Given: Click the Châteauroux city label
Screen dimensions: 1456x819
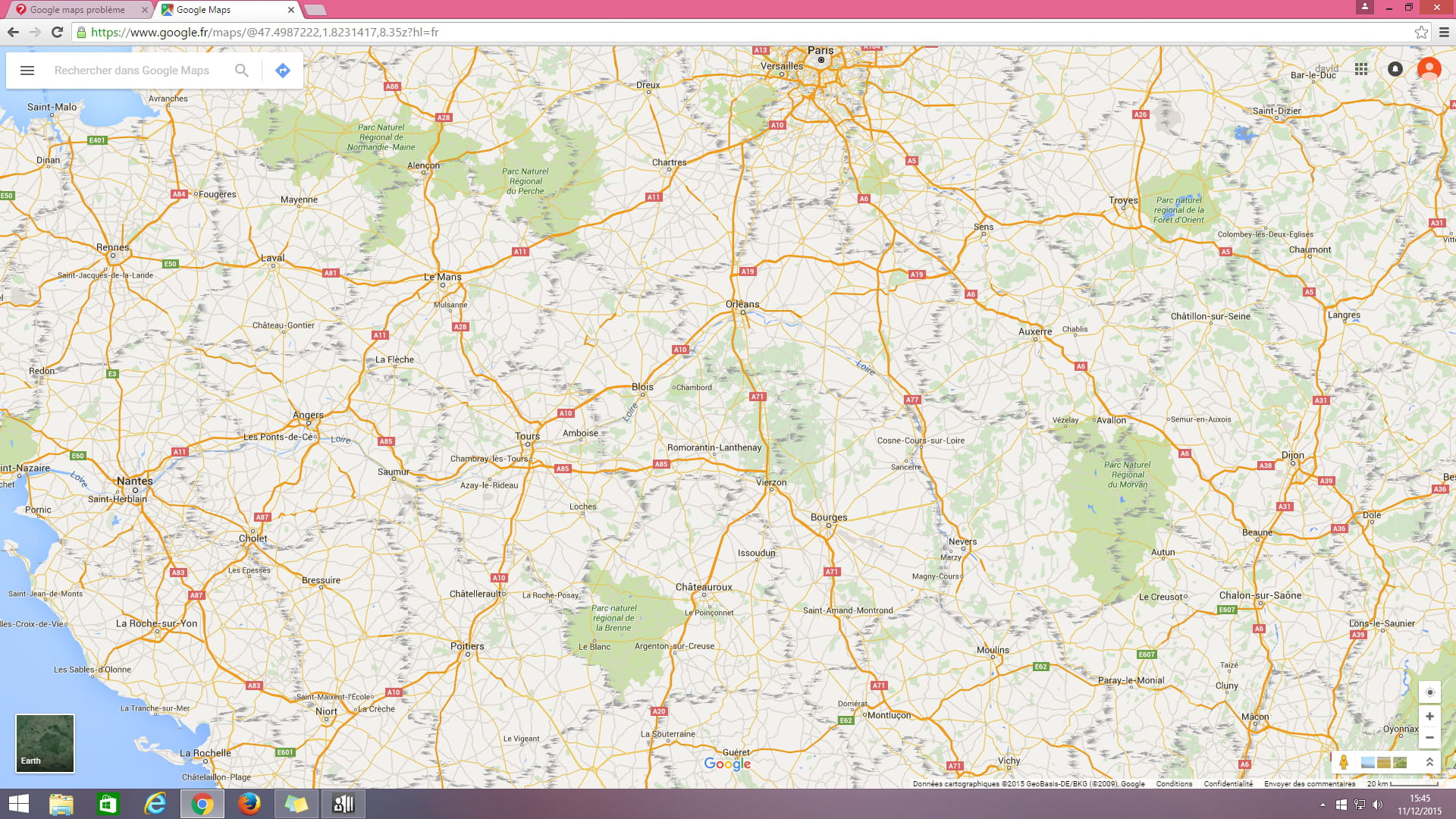Looking at the screenshot, I should click(x=704, y=587).
